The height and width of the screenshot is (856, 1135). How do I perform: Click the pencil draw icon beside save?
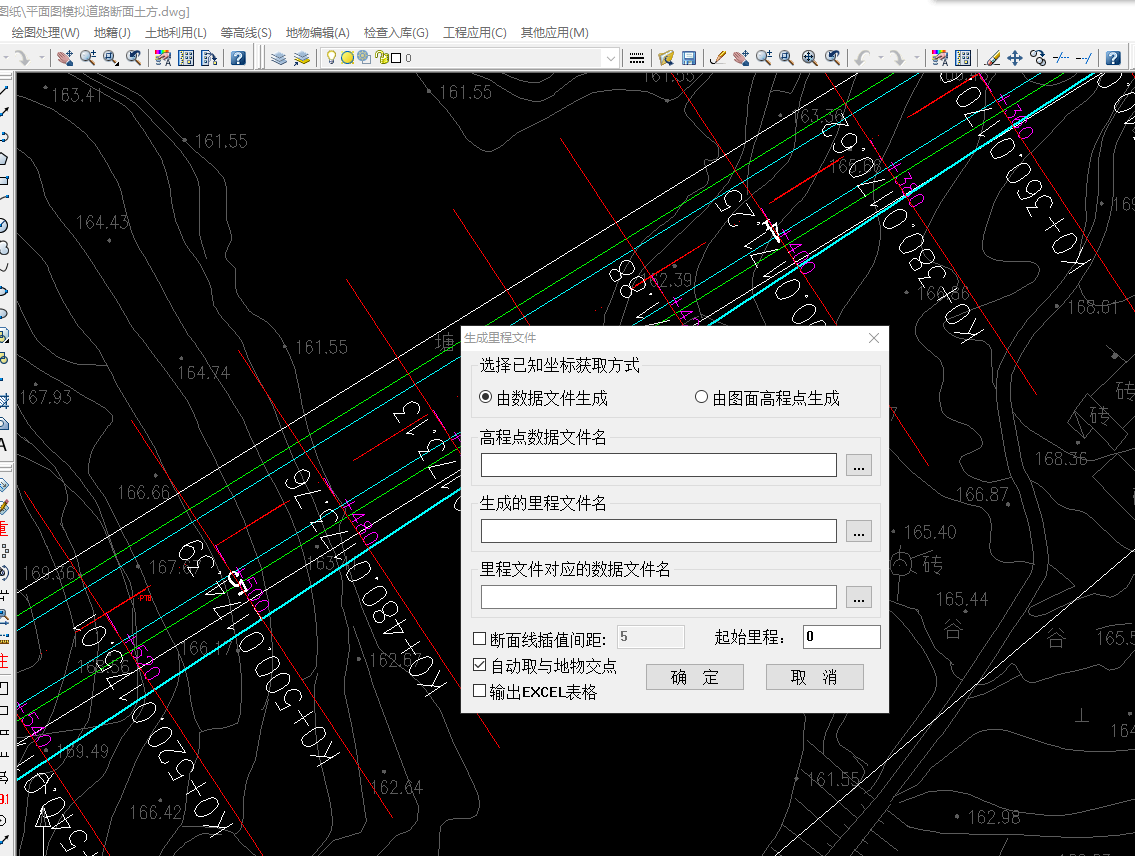pos(717,58)
